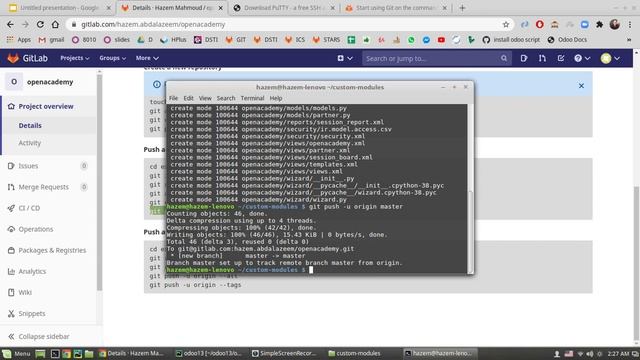Screen dimensions: 640x360
Task: Open the Odoo Docs bookmark
Action: click(567, 40)
